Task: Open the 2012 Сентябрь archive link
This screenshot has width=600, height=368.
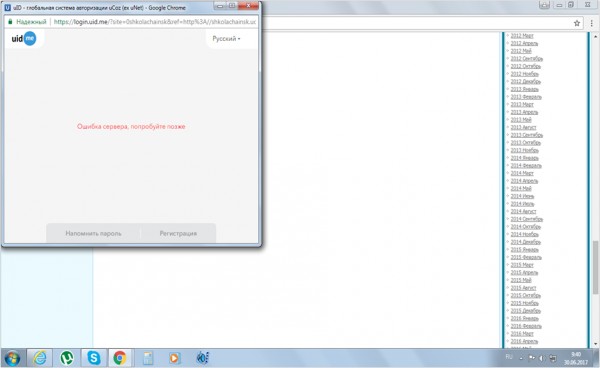Action: click(x=527, y=59)
